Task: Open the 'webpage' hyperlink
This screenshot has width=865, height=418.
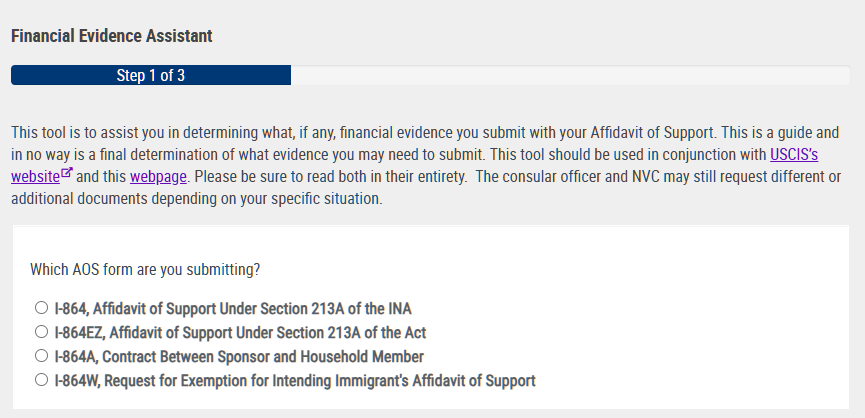Action: click(158, 176)
